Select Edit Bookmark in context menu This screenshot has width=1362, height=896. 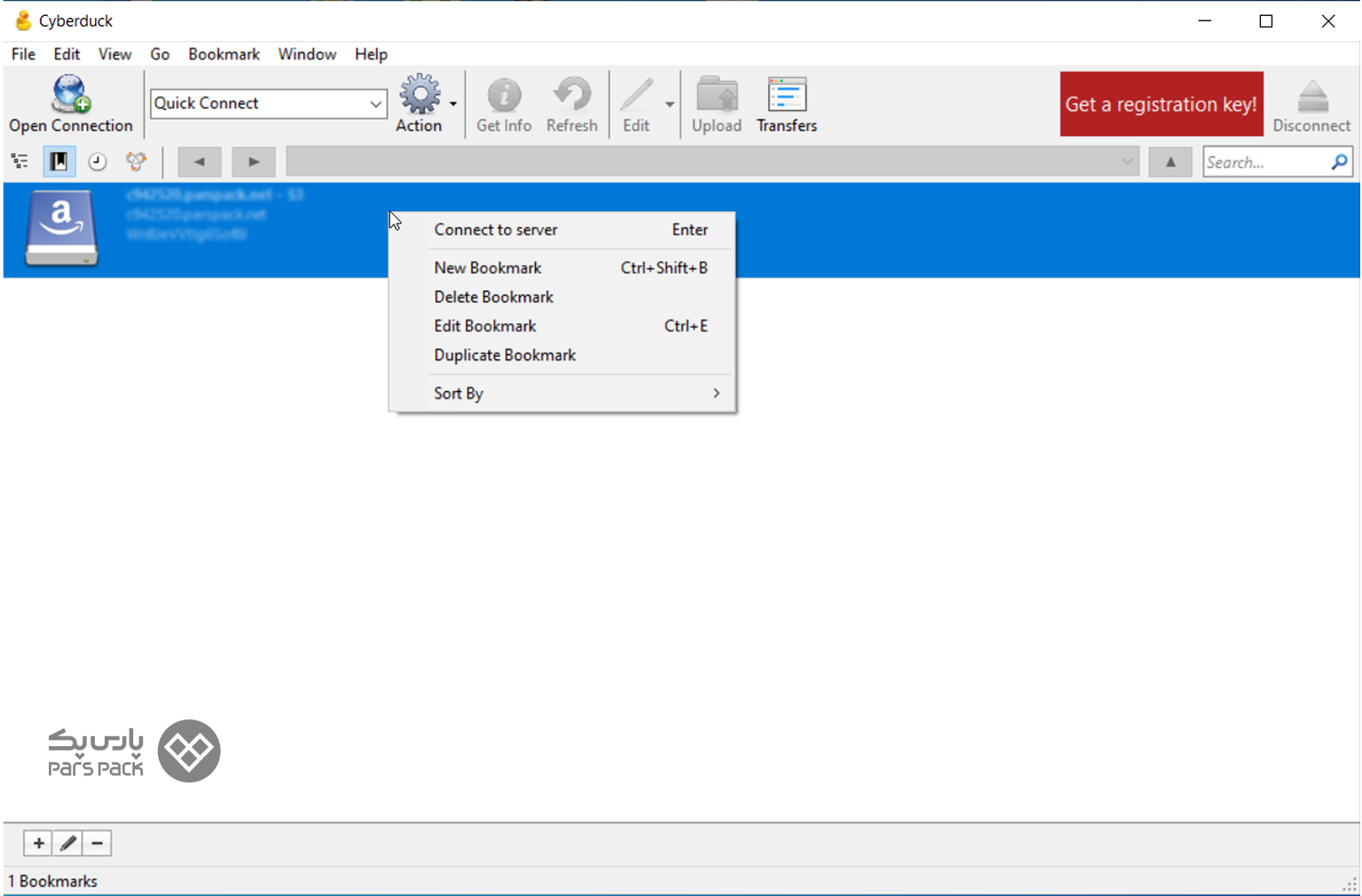coord(484,326)
